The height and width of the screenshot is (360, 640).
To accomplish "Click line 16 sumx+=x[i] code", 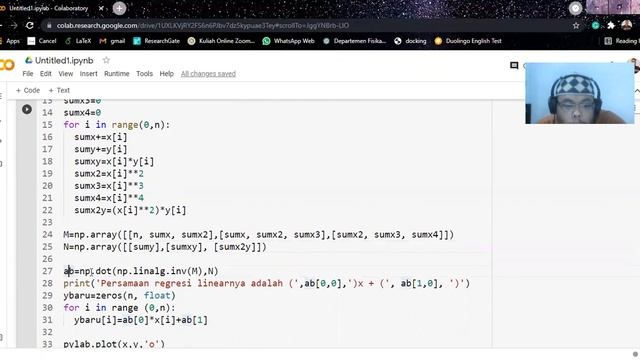I will (x=101, y=137).
